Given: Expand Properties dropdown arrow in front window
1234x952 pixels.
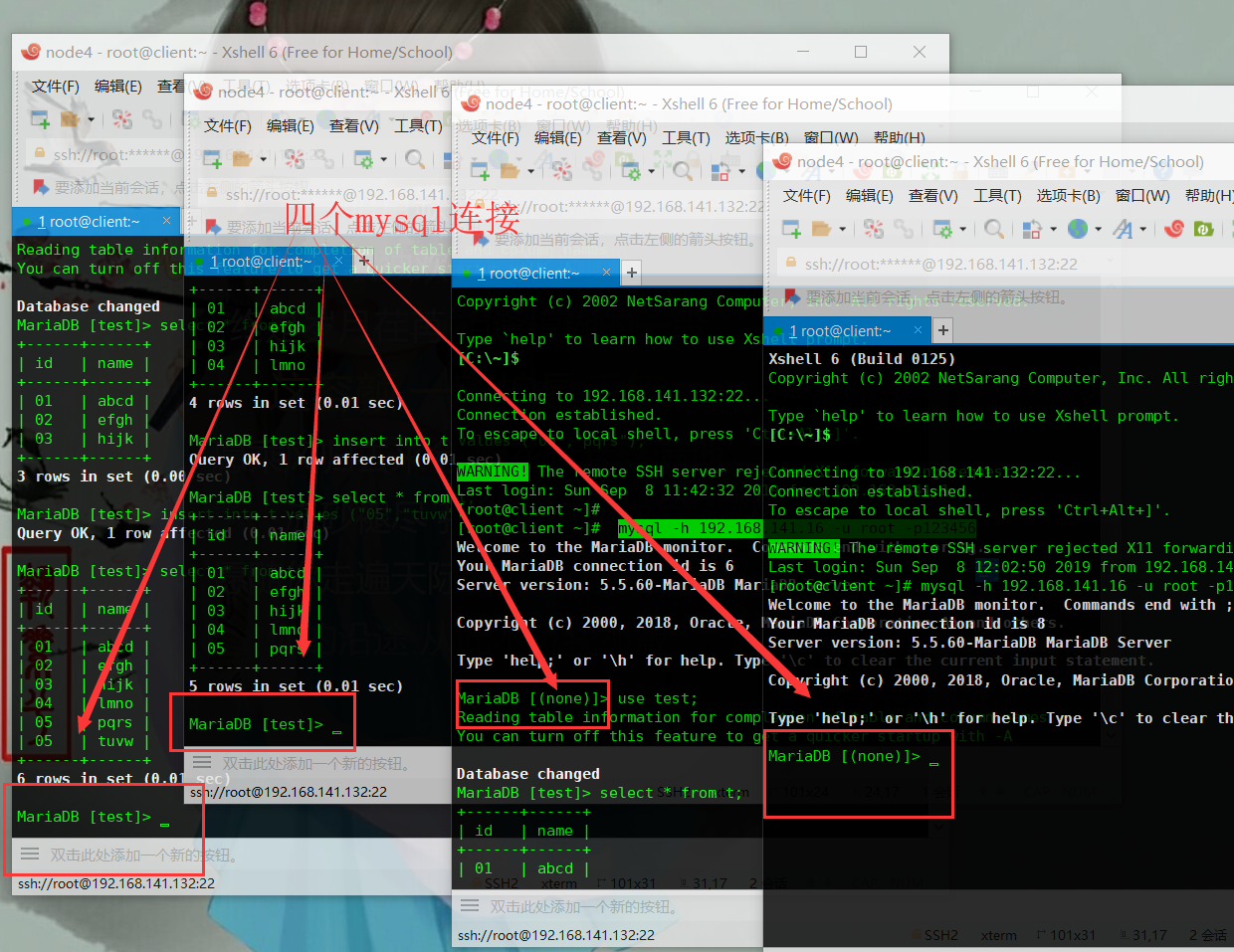Looking at the screenshot, I should (962, 230).
